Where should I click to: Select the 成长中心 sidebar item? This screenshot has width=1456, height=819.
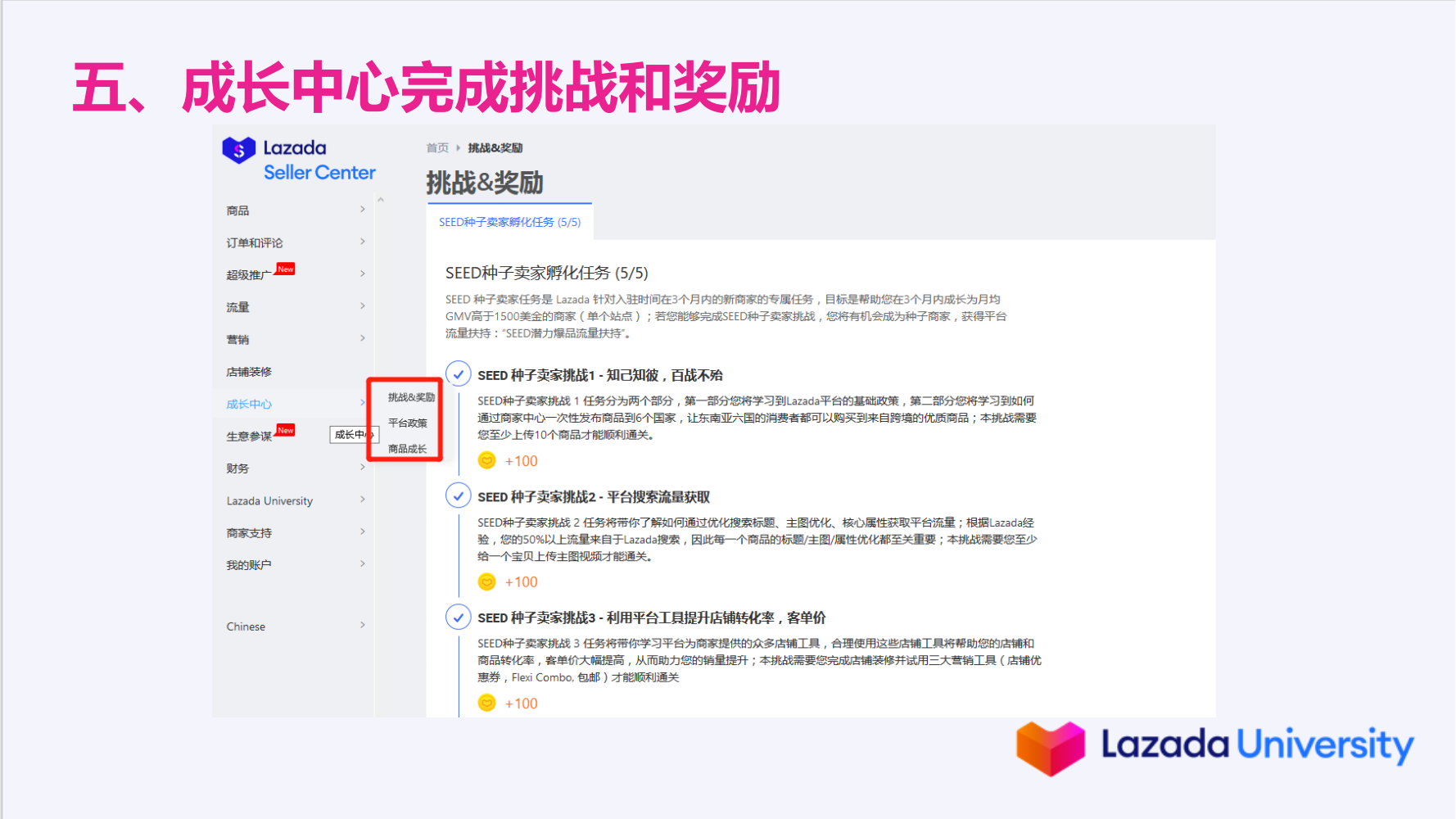click(x=249, y=404)
